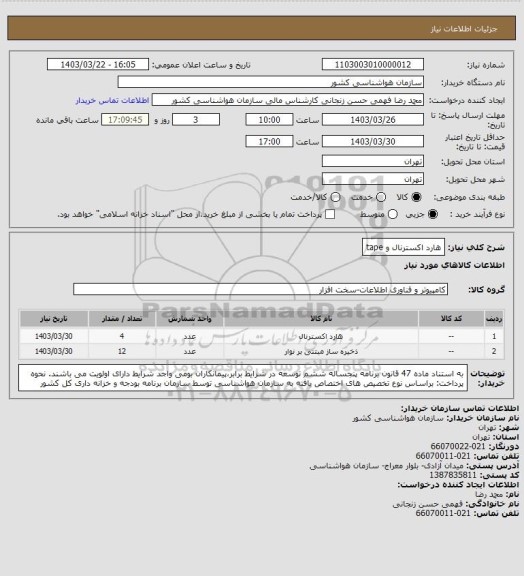Viewport: 524px width, 576px height.
Task: Toggle the Islamic treasury payment checkbox
Action: [x=330, y=214]
